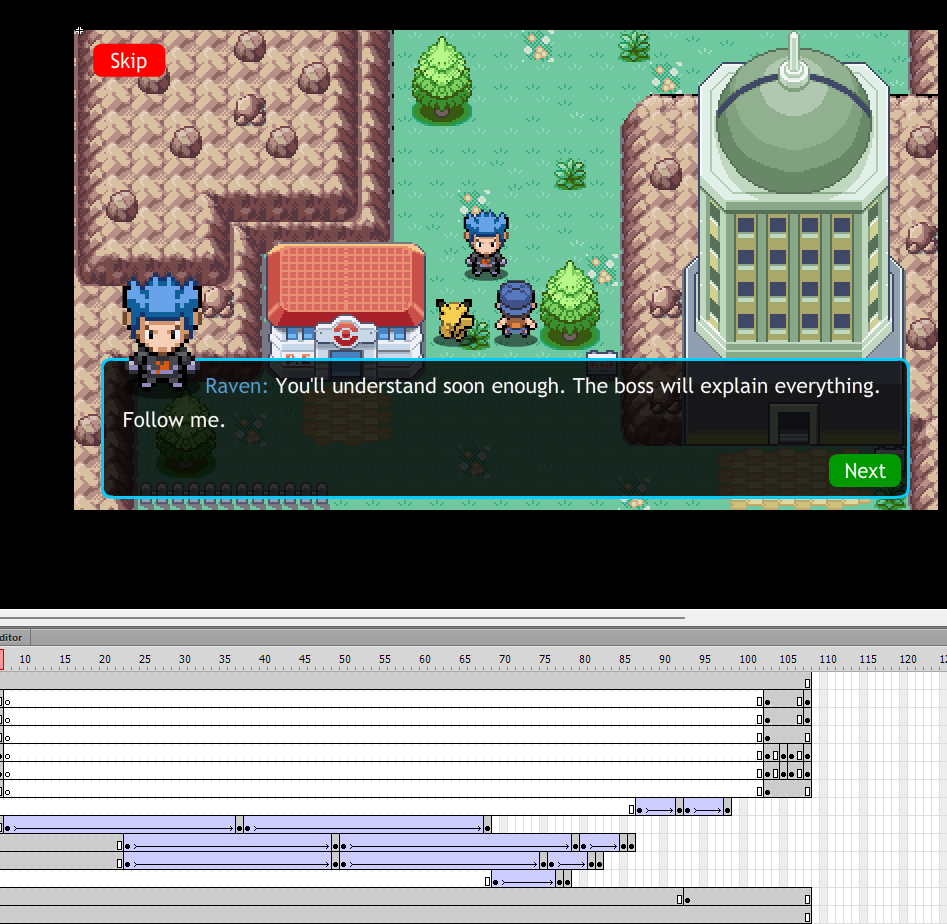The image size is (947, 924).
Task: Click the "Raven:" speaker name in the dialogue
Action: [236, 386]
